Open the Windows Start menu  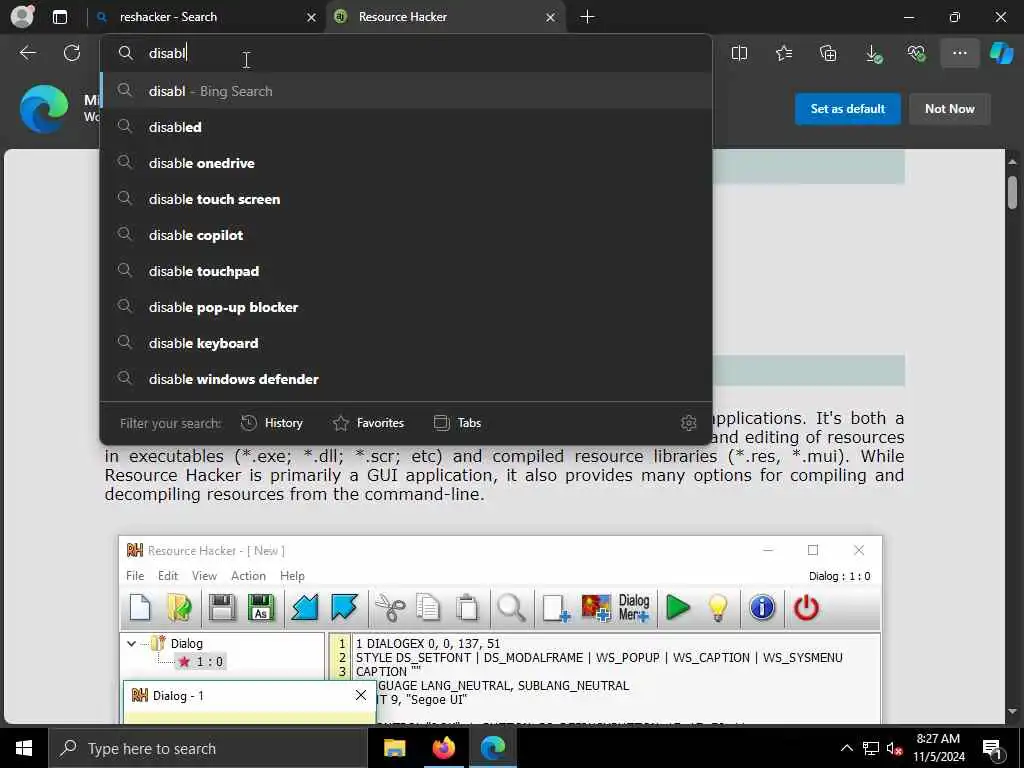24,748
